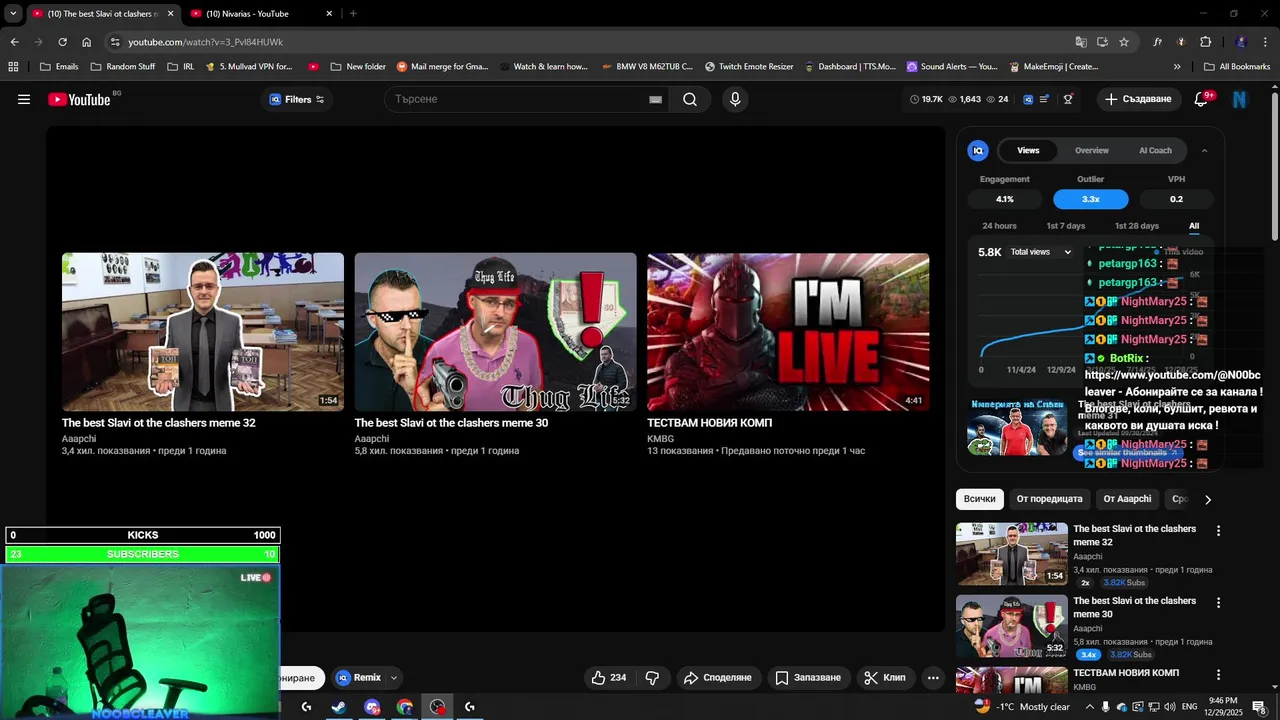This screenshot has height=720, width=1280.
Task: Click the search magnifier button
Action: 690,99
